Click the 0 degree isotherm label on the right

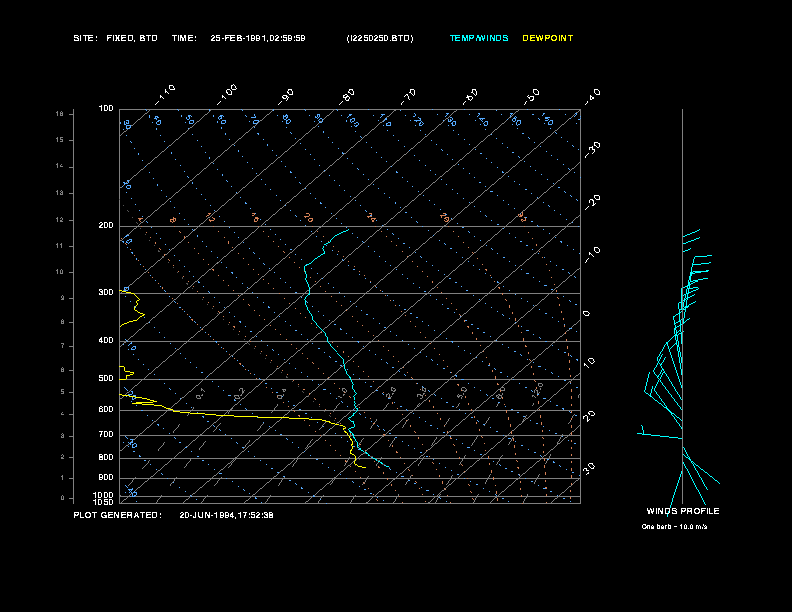tap(586, 314)
